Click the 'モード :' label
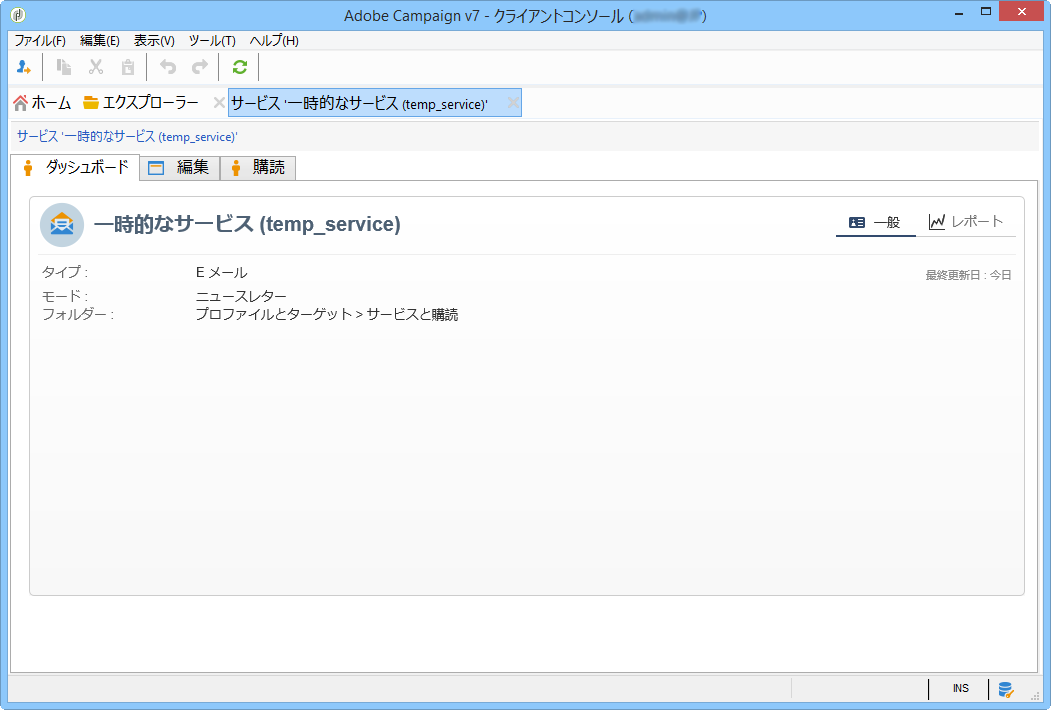1051x710 pixels. pos(65,296)
